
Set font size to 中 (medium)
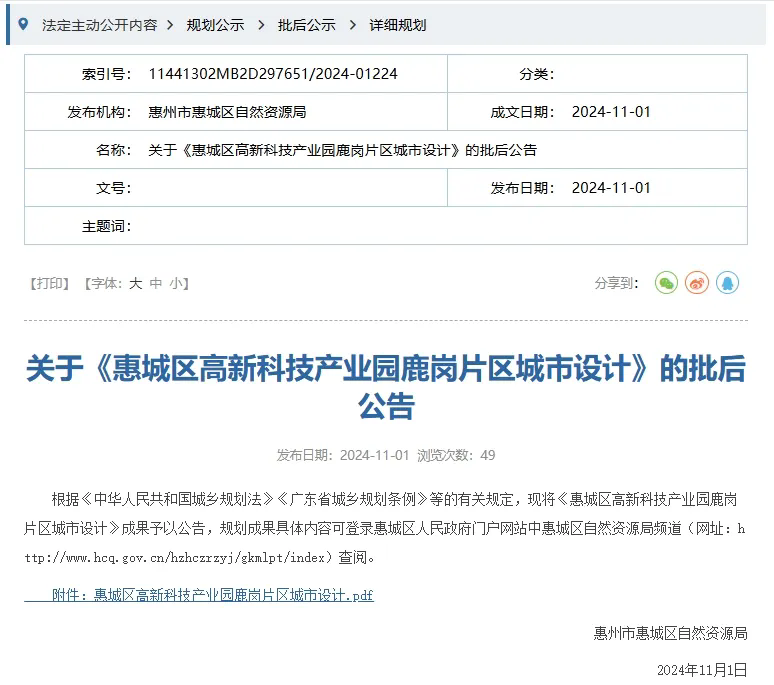[156, 283]
